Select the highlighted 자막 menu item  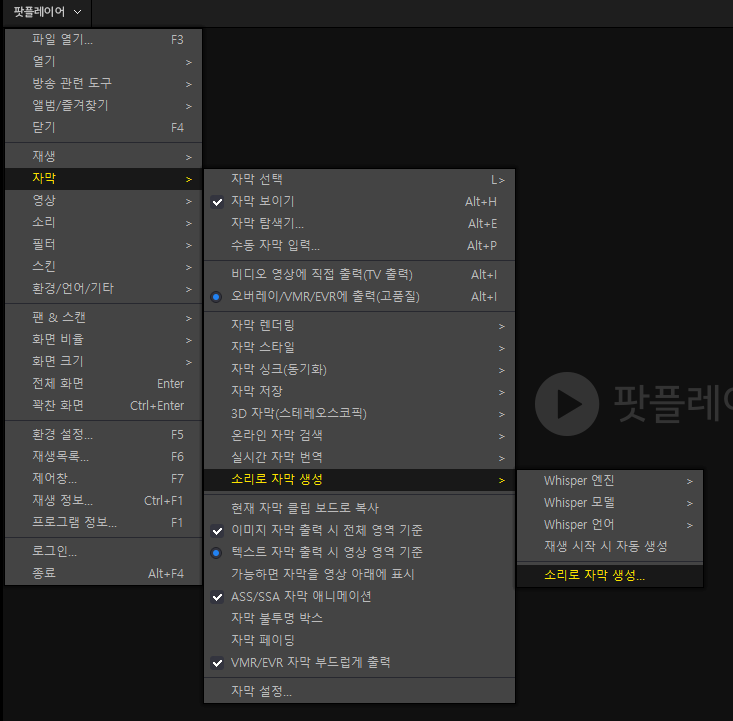(103, 179)
